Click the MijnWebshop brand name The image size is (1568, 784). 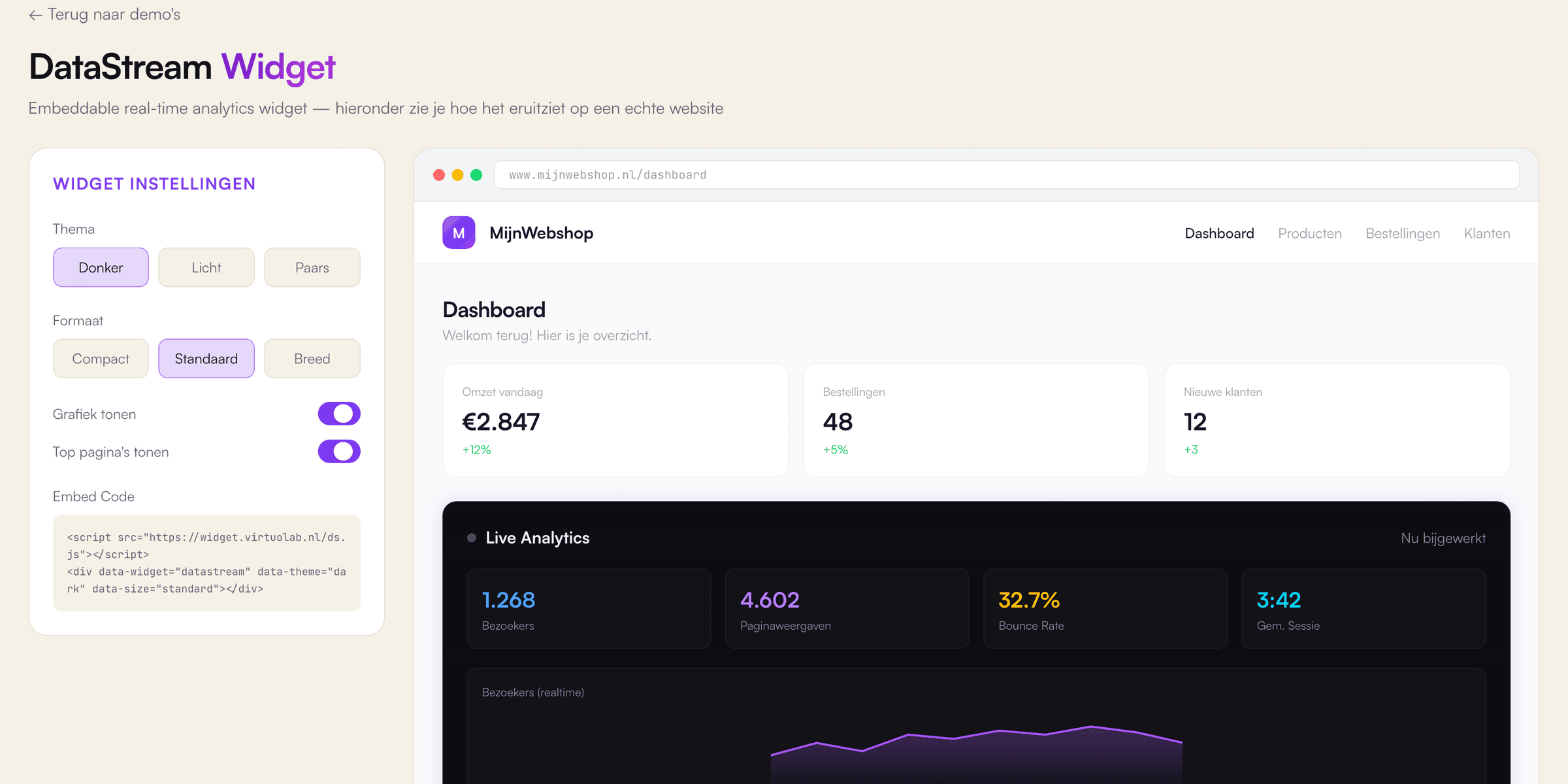click(x=542, y=233)
